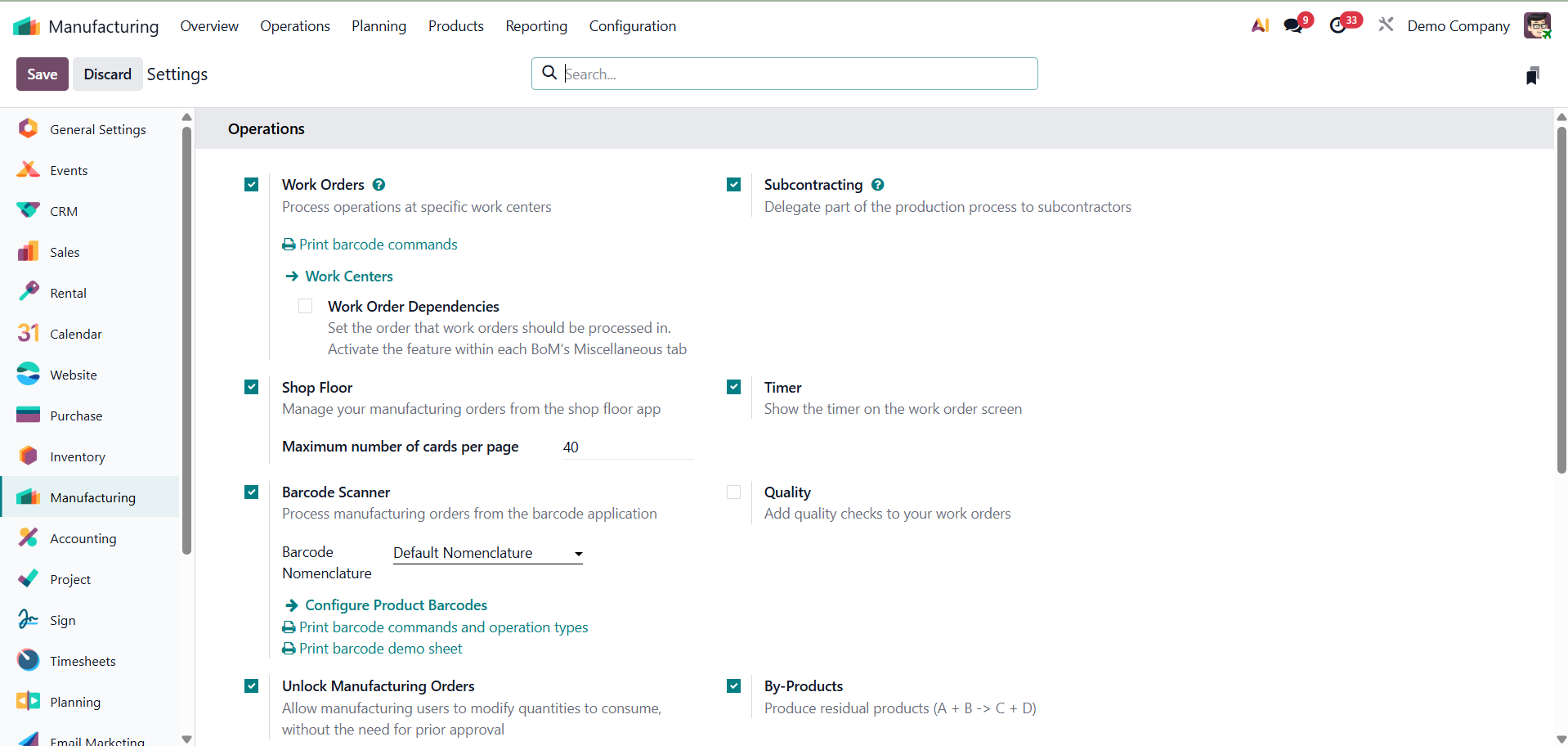Open the Reporting menu
1568x746 pixels.
536,26
